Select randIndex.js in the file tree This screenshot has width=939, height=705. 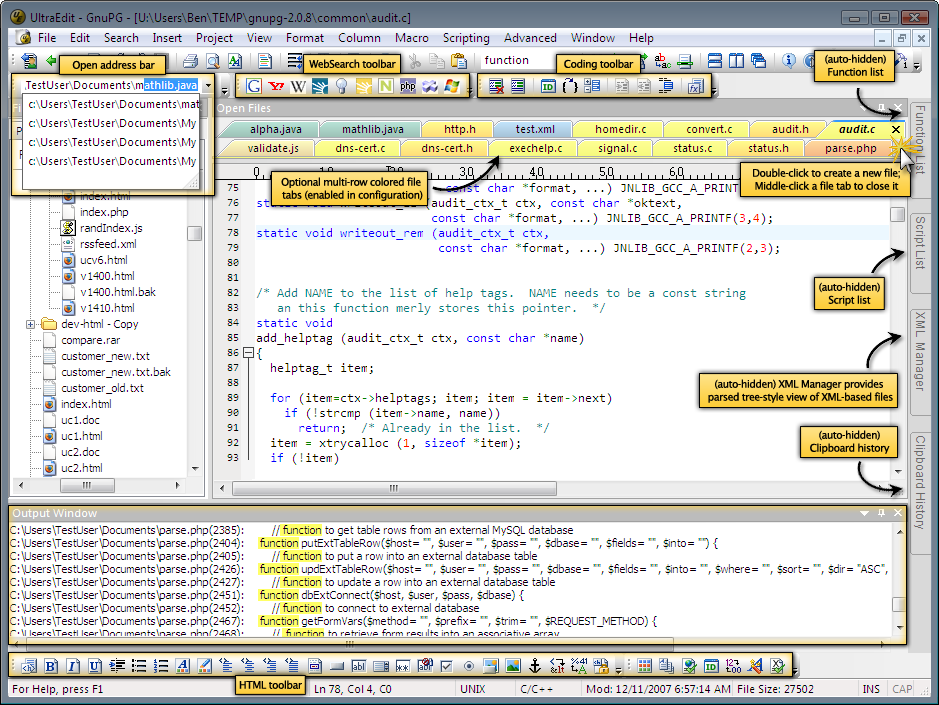coord(111,228)
